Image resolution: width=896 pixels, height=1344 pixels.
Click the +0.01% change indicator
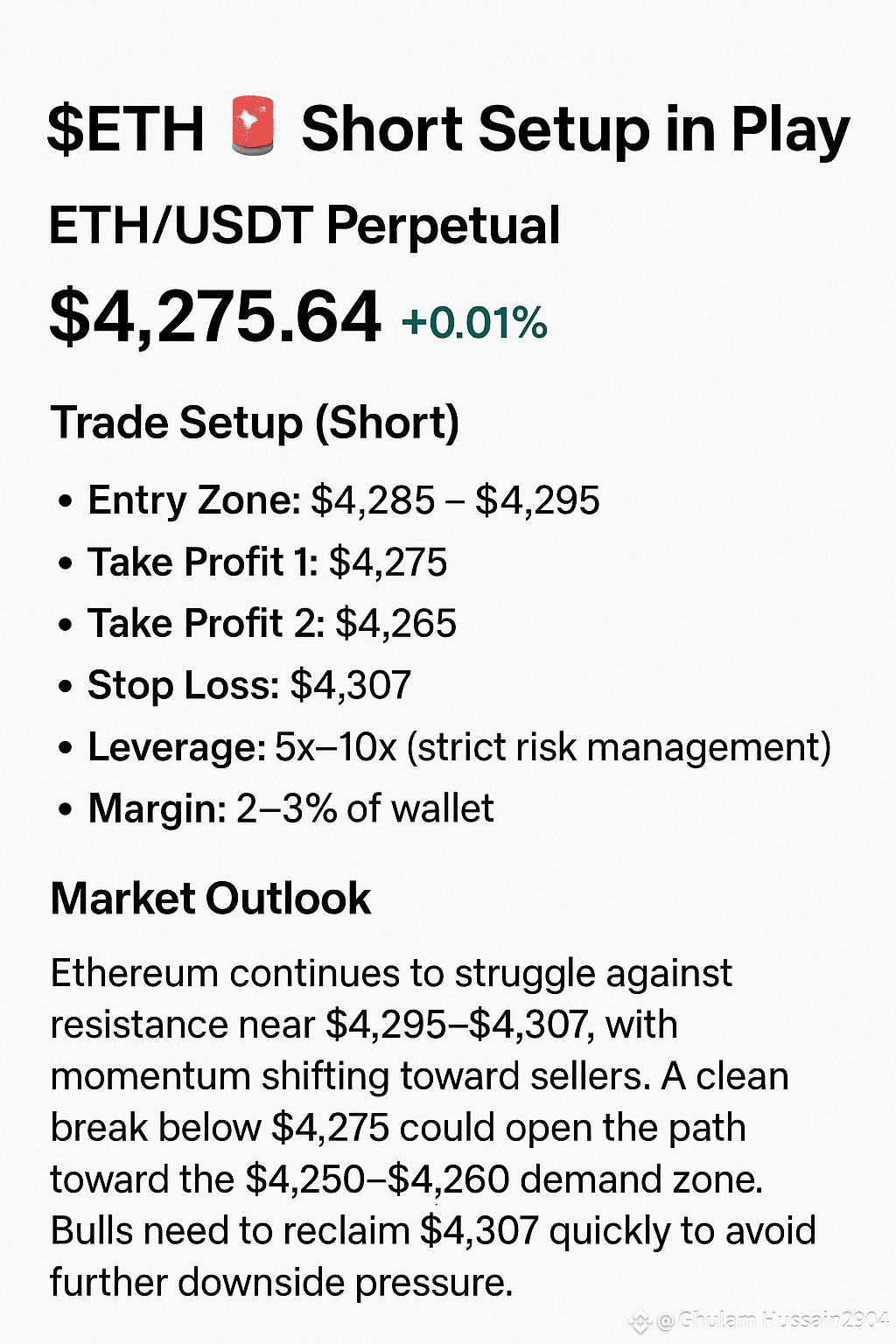point(474,323)
